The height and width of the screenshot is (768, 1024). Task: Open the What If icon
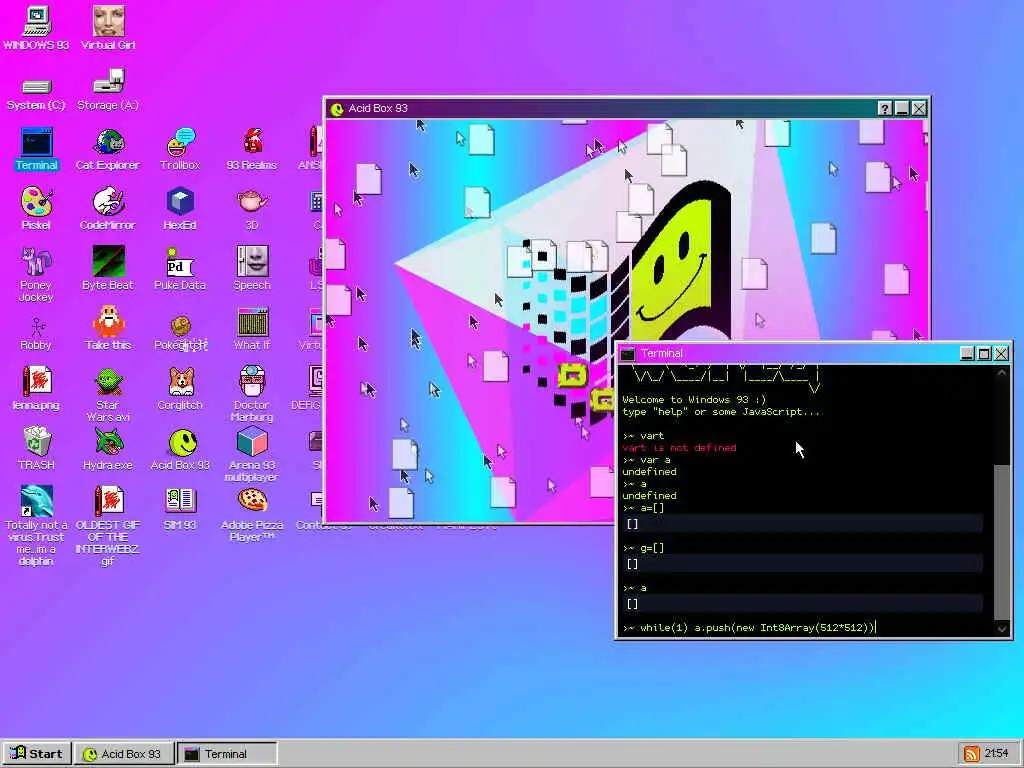click(252, 328)
